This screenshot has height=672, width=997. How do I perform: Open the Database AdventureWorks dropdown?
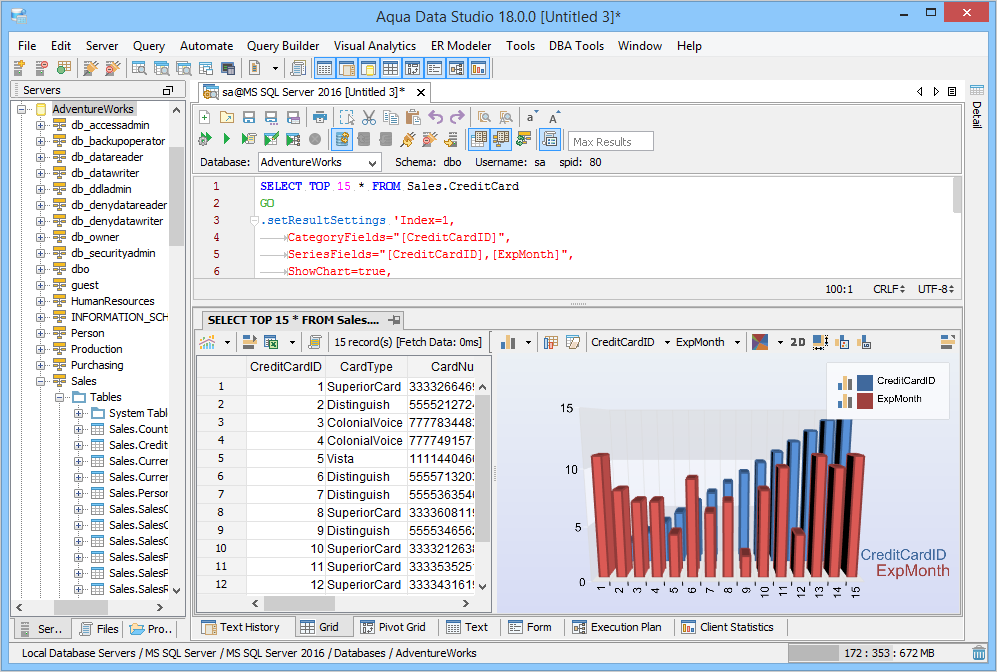(372, 162)
